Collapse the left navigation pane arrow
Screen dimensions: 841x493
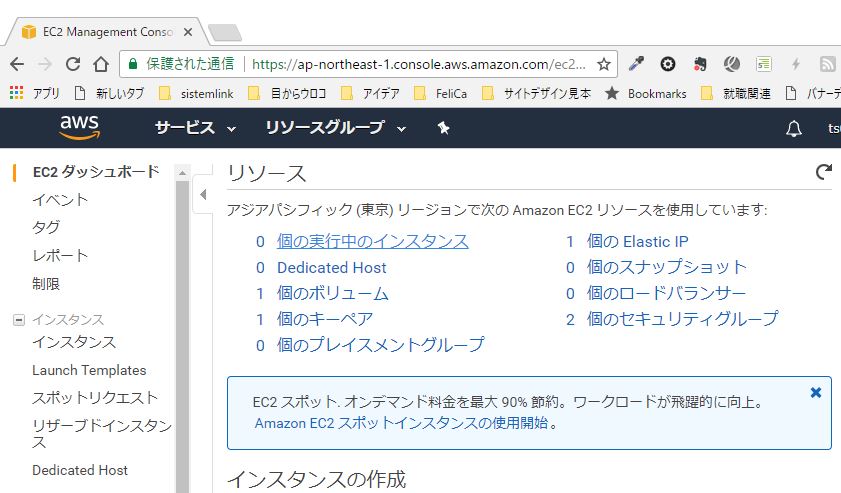coord(203,194)
